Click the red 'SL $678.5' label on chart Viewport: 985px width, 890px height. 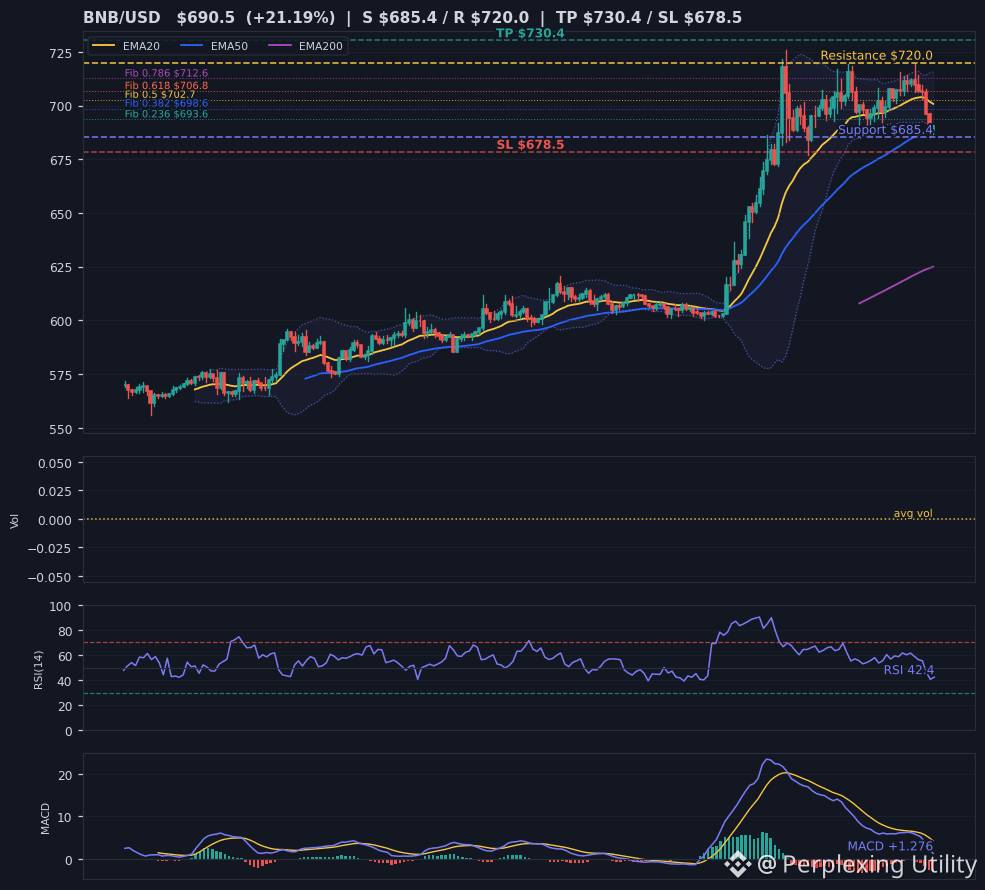pyautogui.click(x=530, y=144)
